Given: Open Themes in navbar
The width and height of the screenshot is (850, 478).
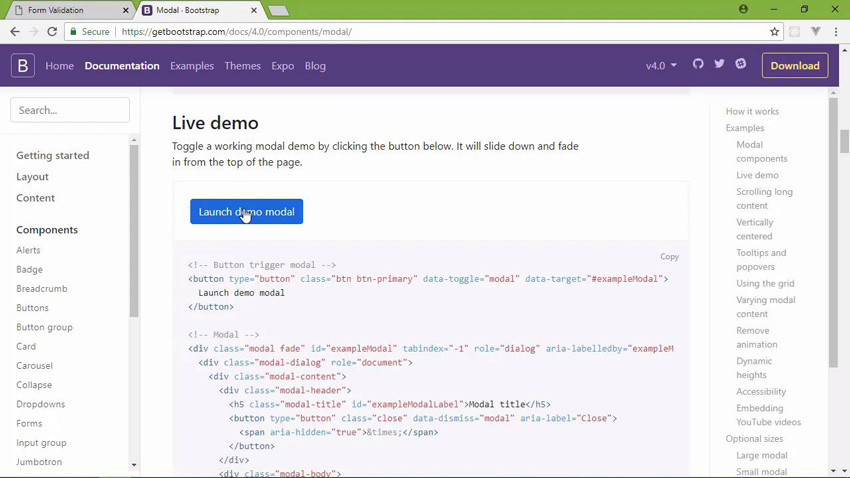Looking at the screenshot, I should coord(242,66).
